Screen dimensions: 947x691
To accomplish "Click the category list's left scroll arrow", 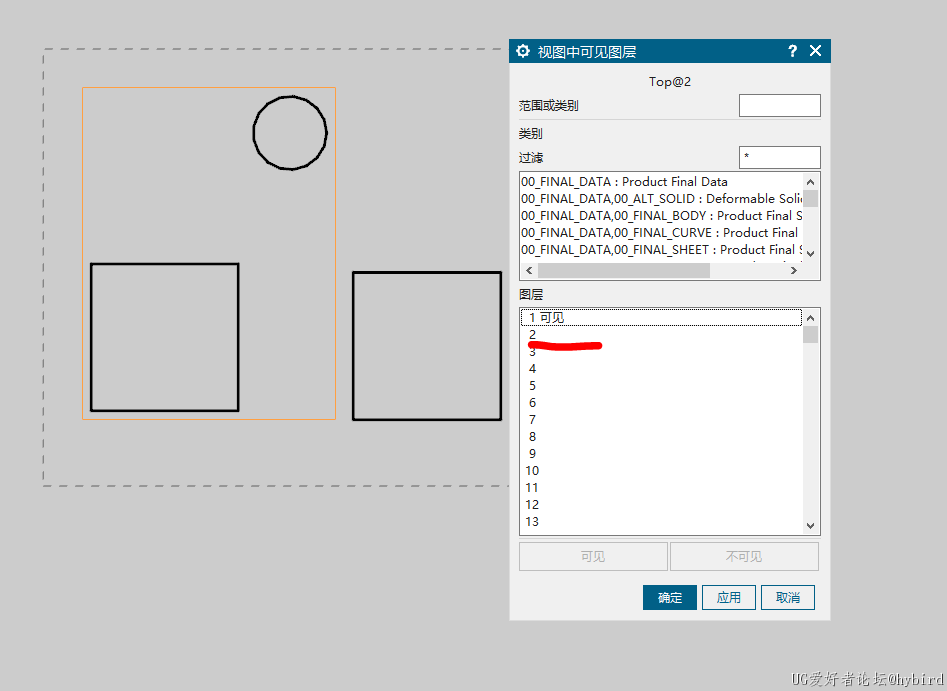I will point(528,271).
